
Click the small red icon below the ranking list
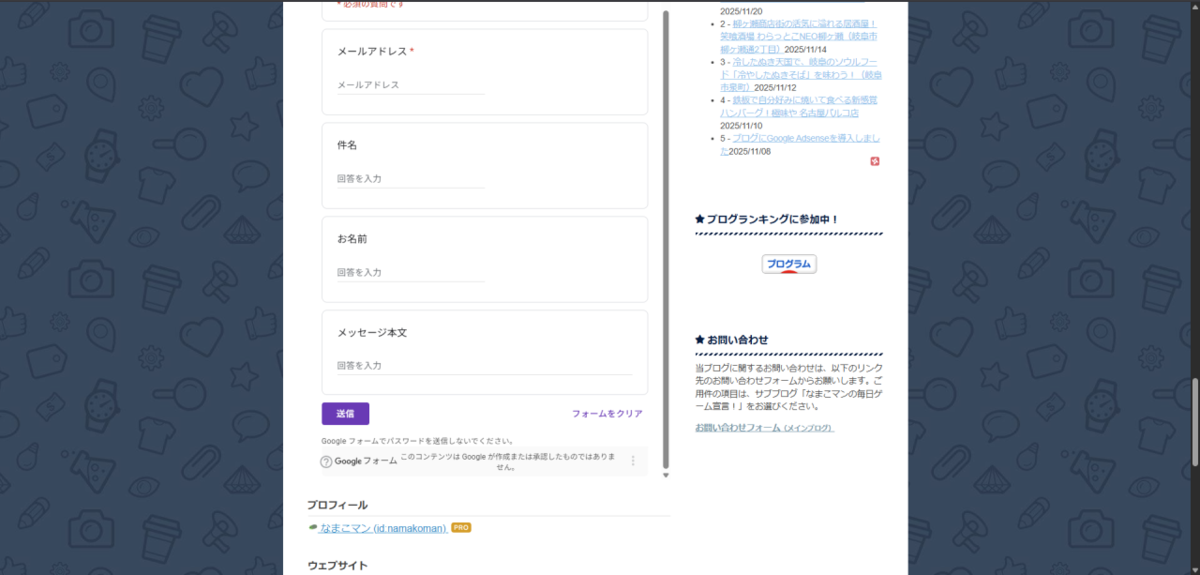click(x=875, y=161)
